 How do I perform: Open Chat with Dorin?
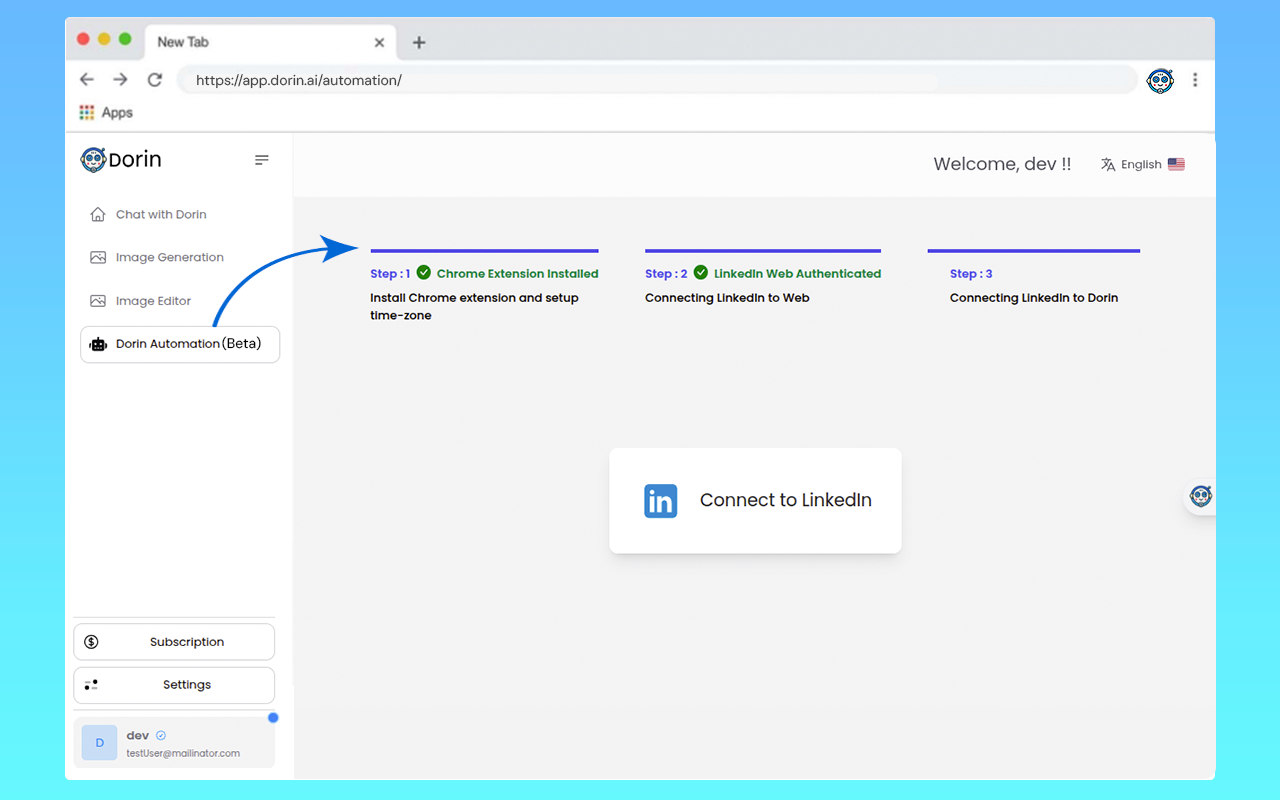click(160, 214)
